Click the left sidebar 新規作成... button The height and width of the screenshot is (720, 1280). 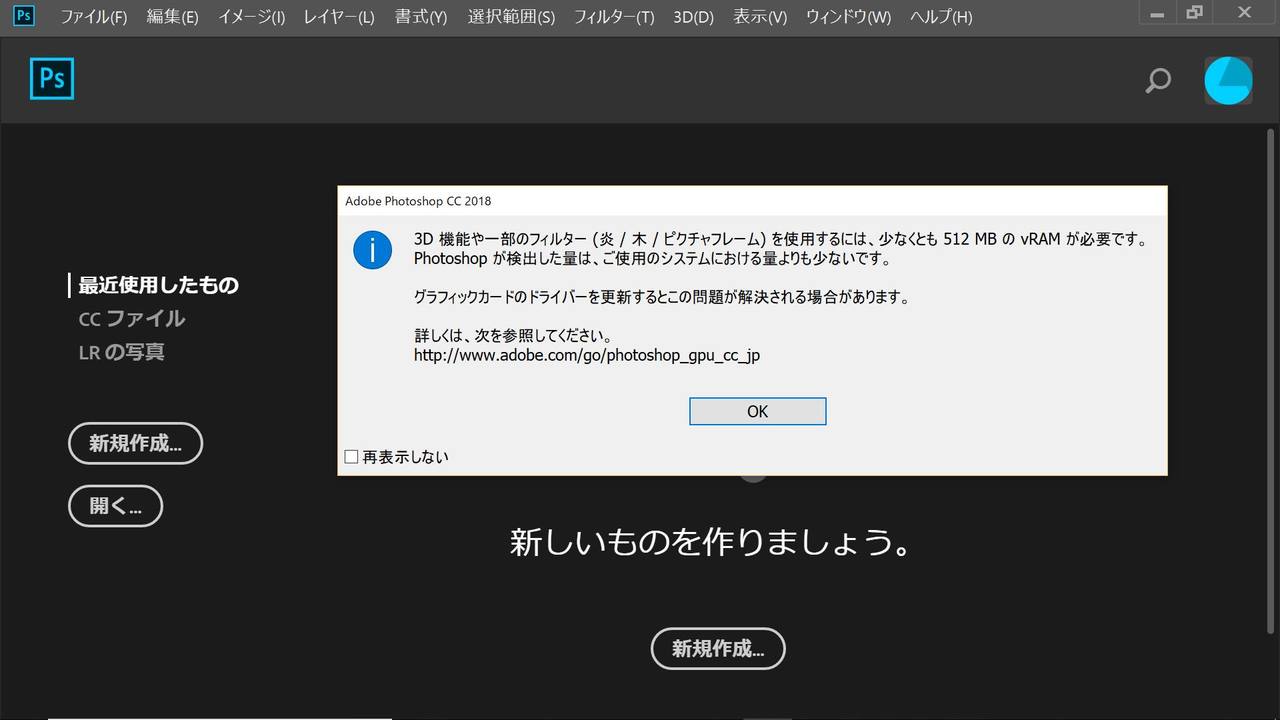coord(135,443)
